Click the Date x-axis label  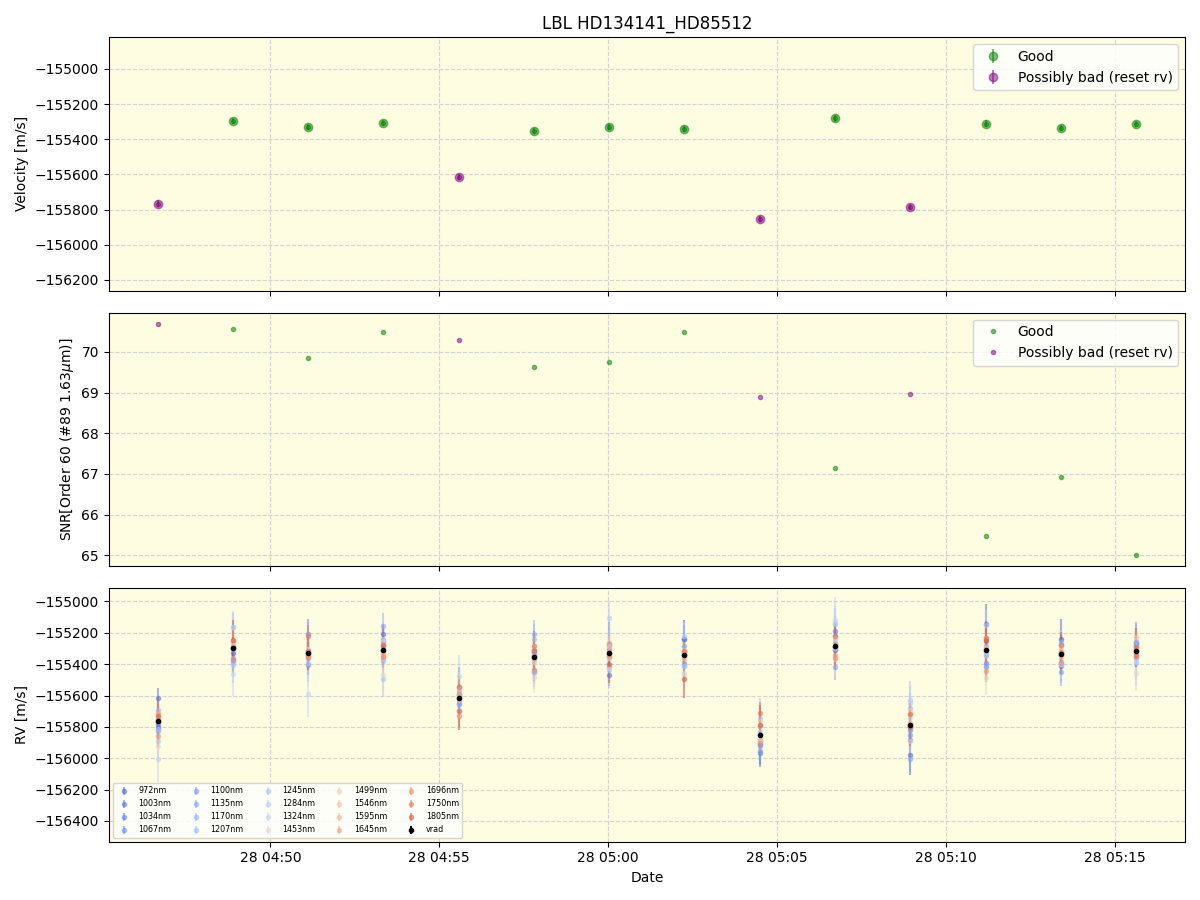point(647,877)
